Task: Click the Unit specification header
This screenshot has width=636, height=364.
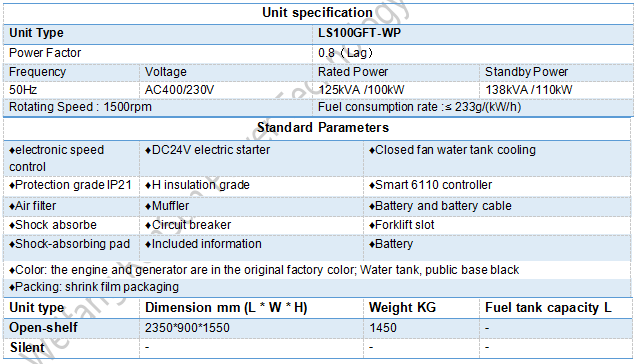Action: point(317,13)
